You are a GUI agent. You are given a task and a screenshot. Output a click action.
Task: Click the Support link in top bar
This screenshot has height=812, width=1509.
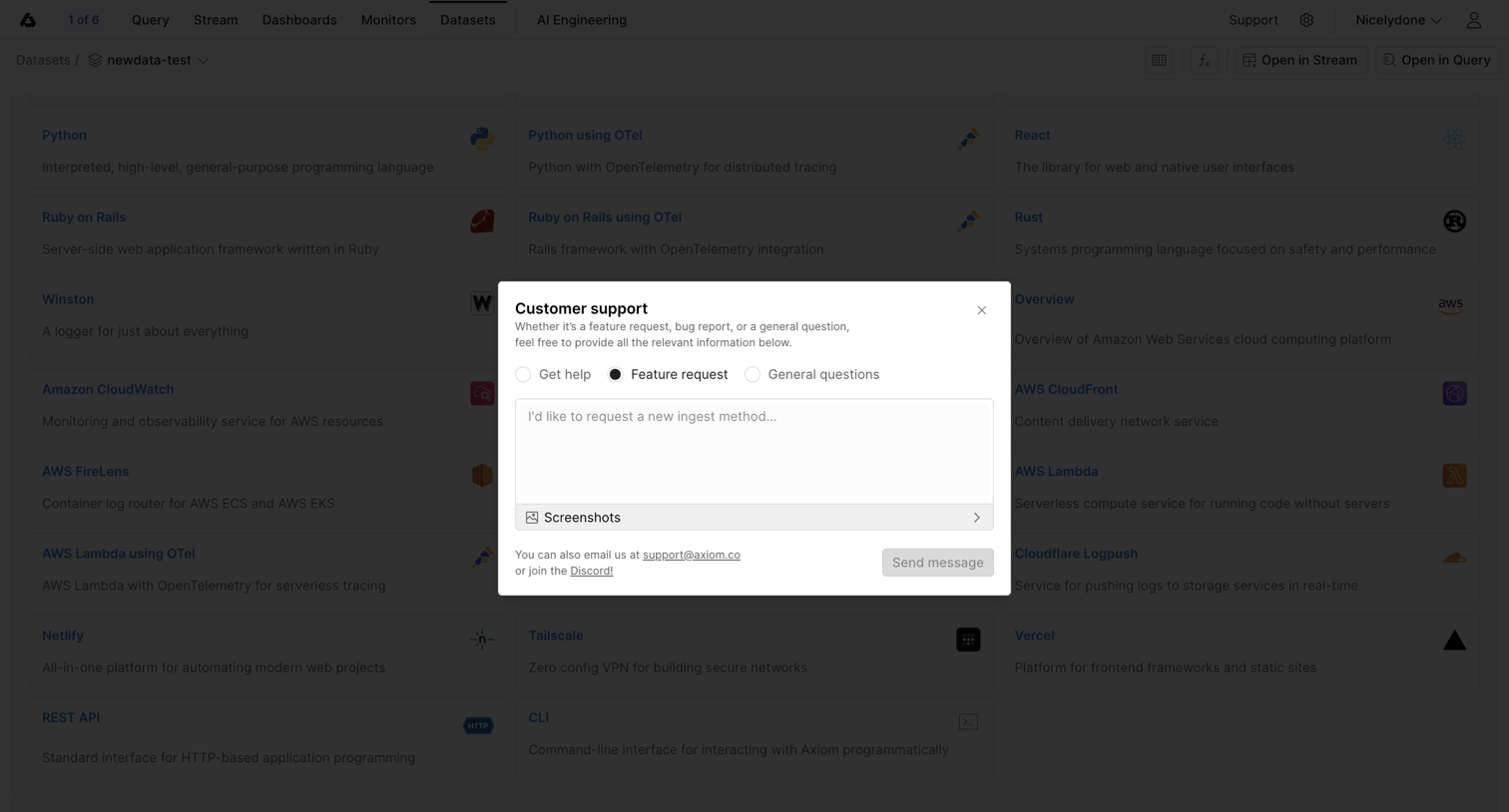point(1254,20)
